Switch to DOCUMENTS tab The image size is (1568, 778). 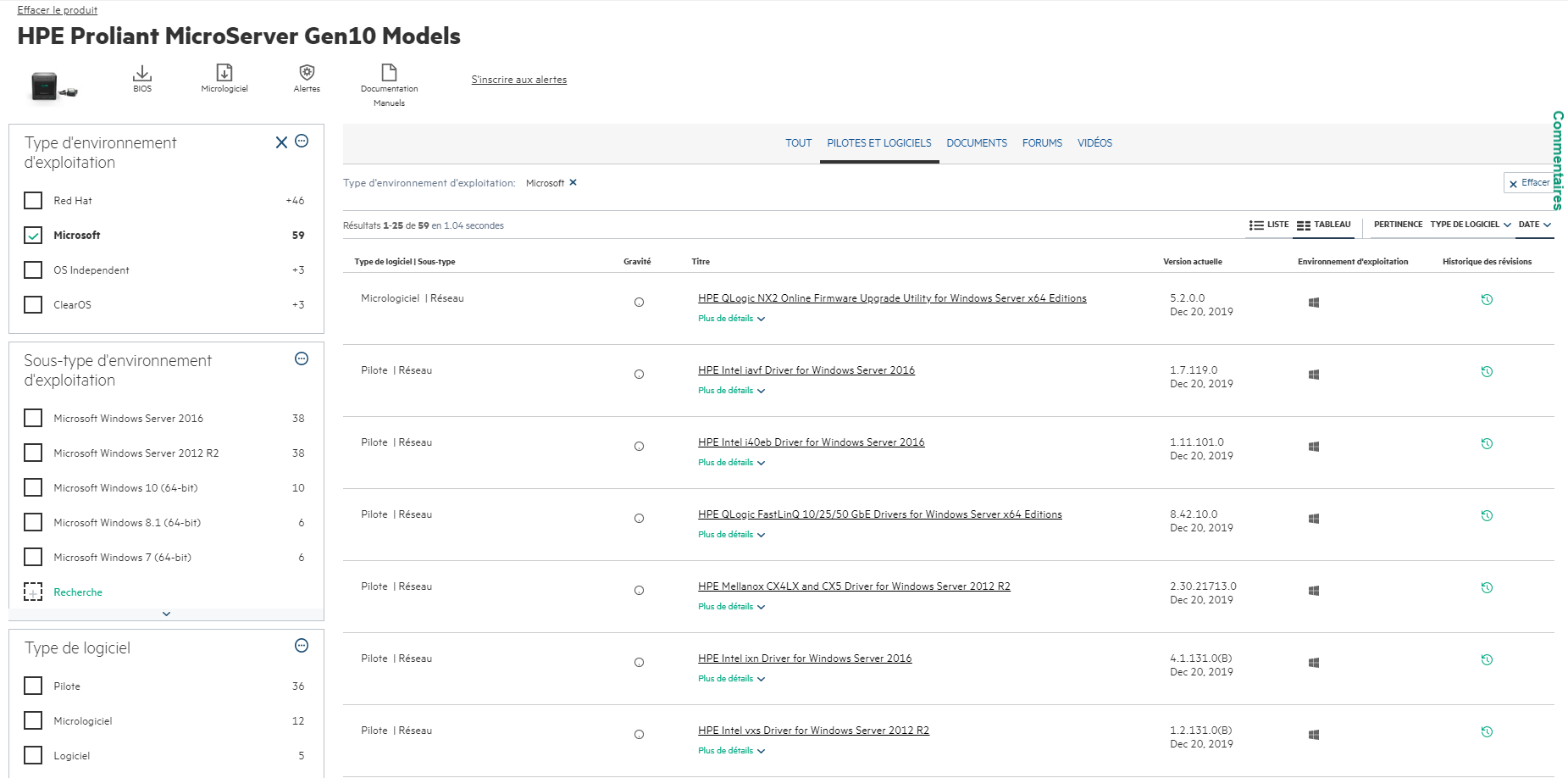(x=977, y=143)
